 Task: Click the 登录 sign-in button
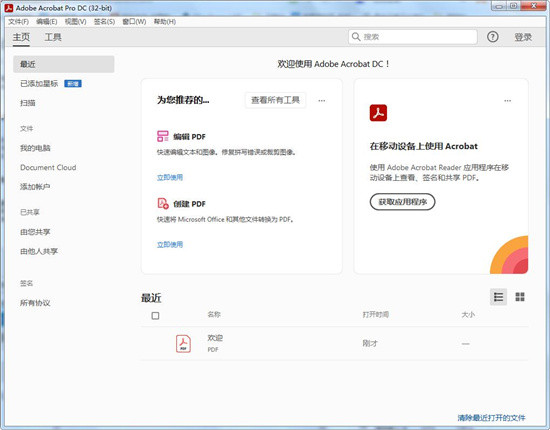click(523, 37)
